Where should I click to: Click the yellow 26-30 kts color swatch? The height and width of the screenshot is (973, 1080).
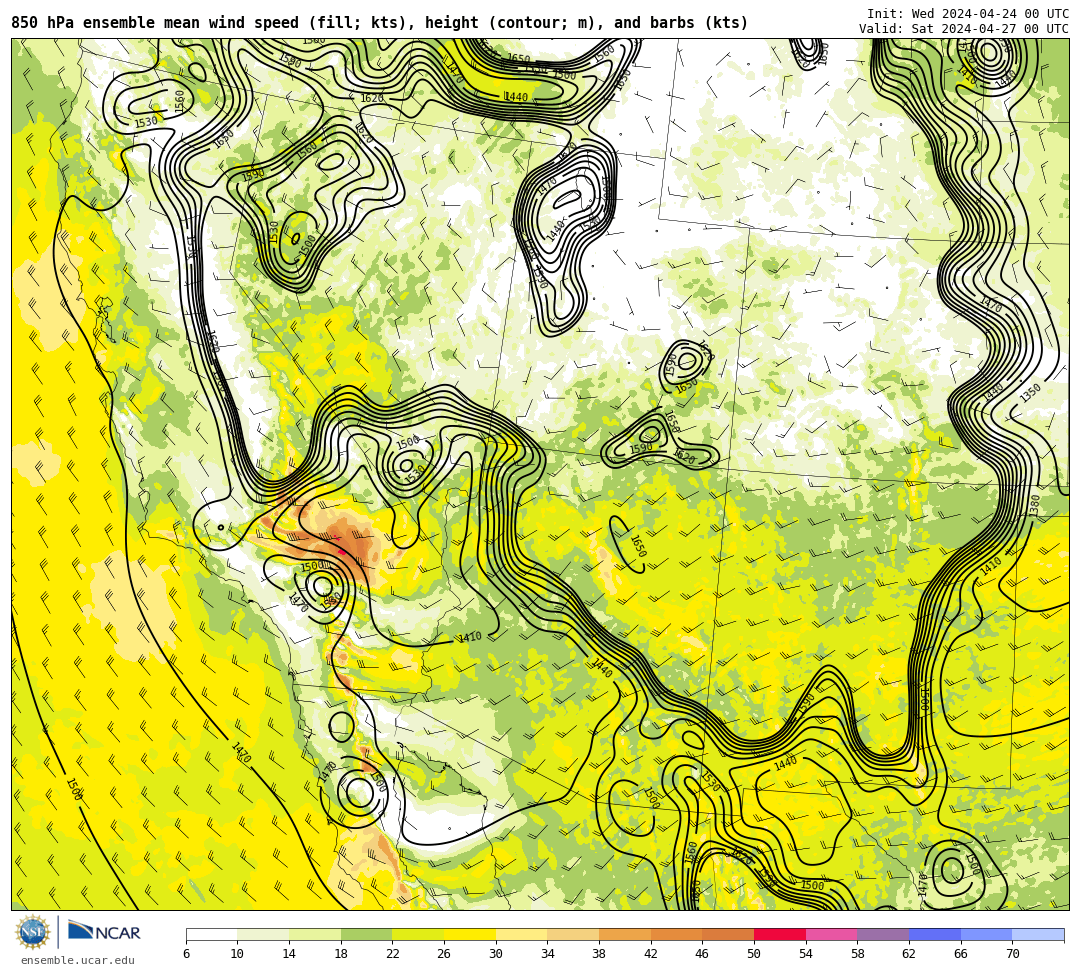pos(470,934)
